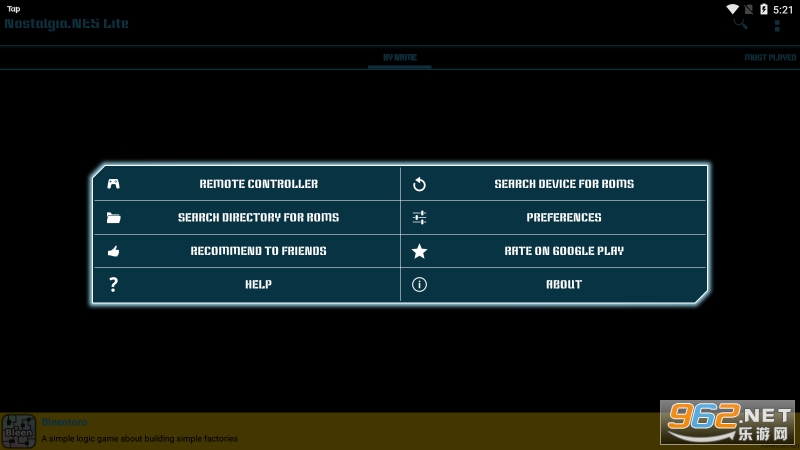Click the star rating icon
The width and height of the screenshot is (800, 450).
(x=419, y=251)
